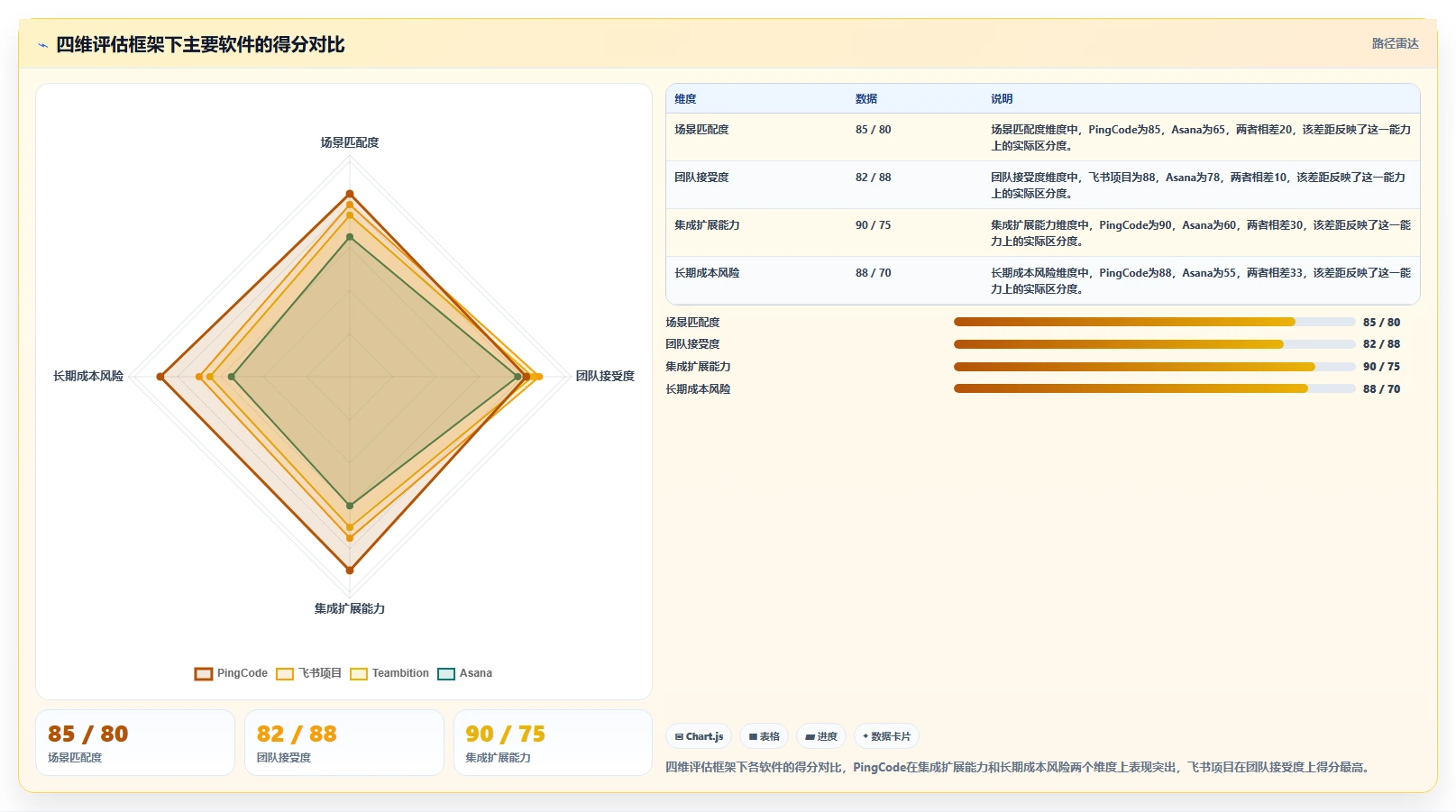Click the 飞书项目 legend label
This screenshot has height=812, width=1456.
tap(320, 673)
